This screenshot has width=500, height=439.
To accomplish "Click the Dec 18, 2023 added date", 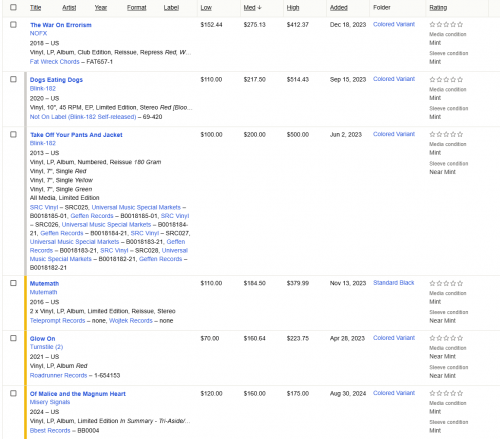I will coord(348,25).
